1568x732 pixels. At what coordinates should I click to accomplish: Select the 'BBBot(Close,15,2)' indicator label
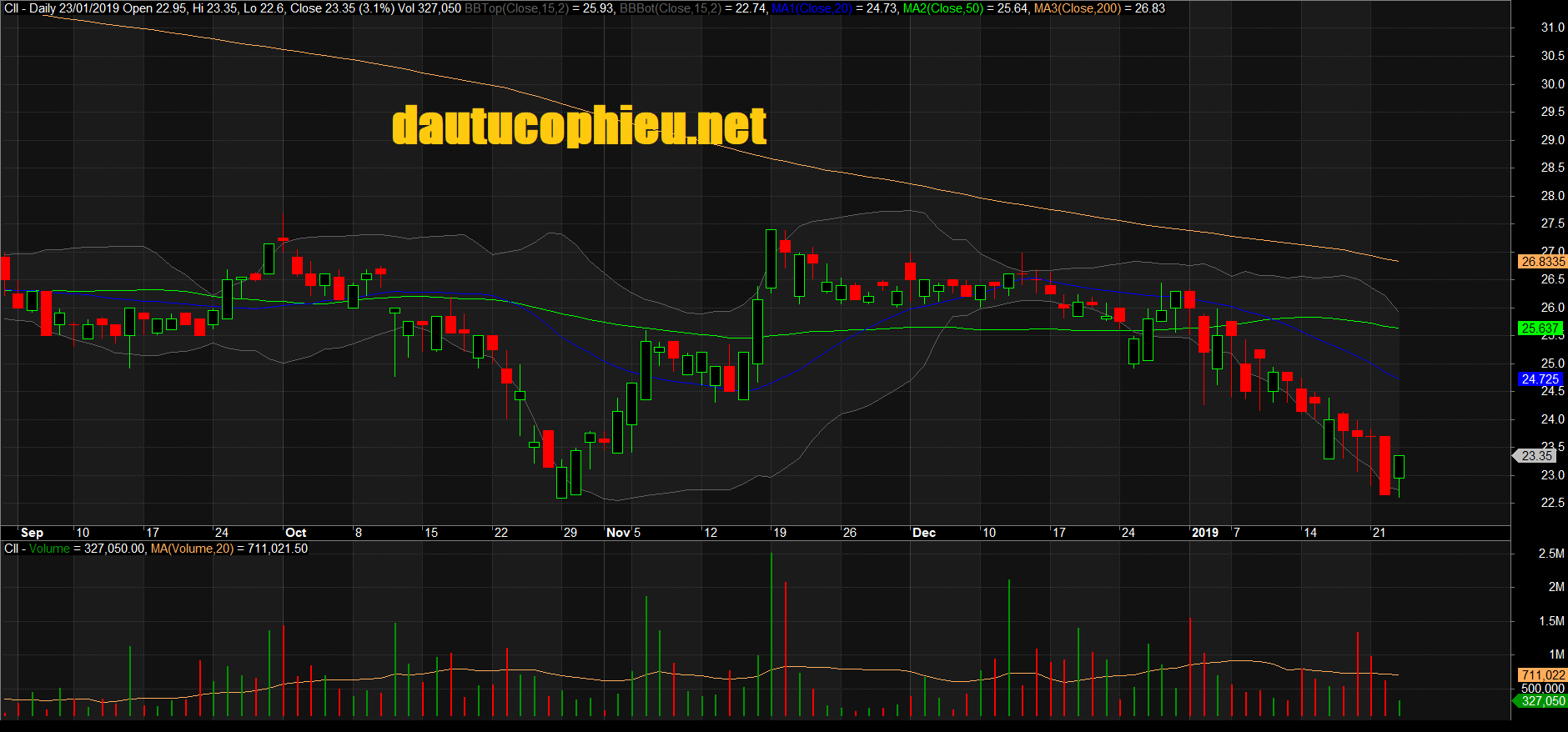(x=671, y=8)
